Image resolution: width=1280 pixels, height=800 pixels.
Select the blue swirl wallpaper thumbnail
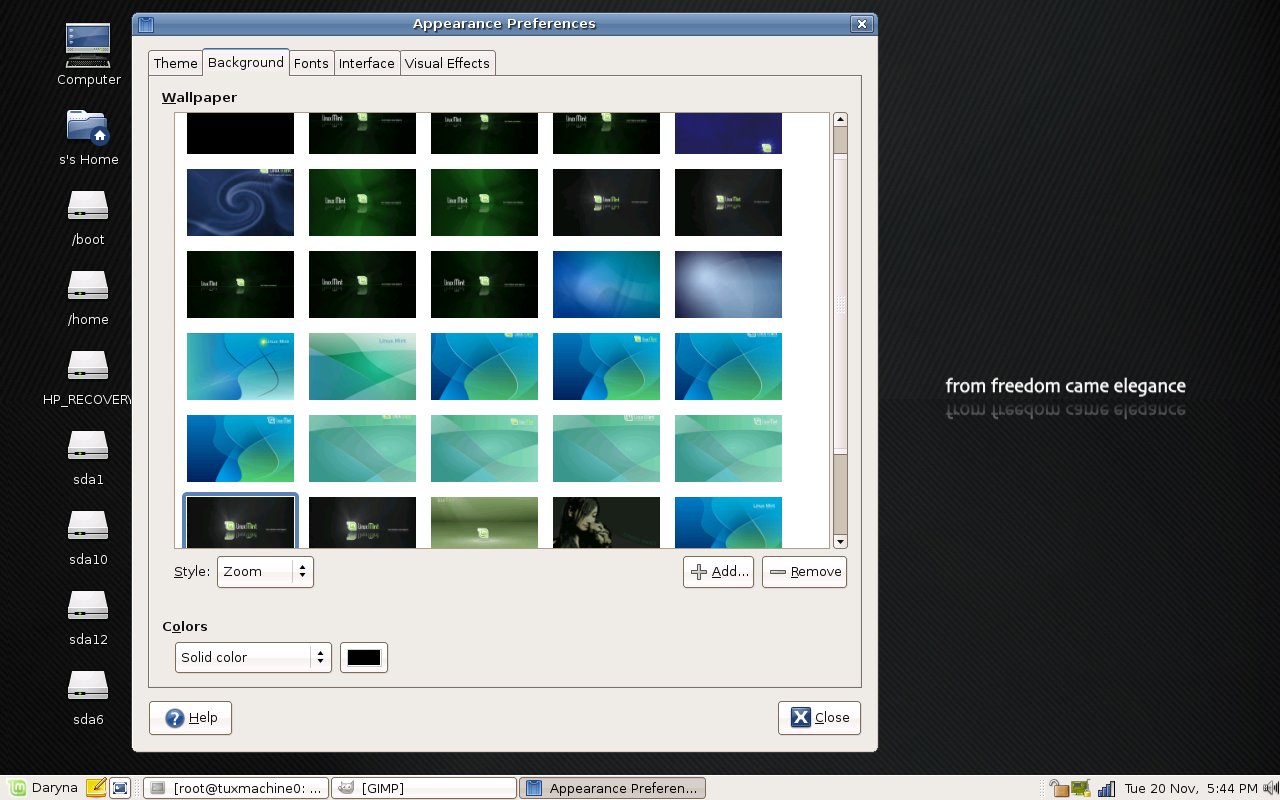coord(240,202)
